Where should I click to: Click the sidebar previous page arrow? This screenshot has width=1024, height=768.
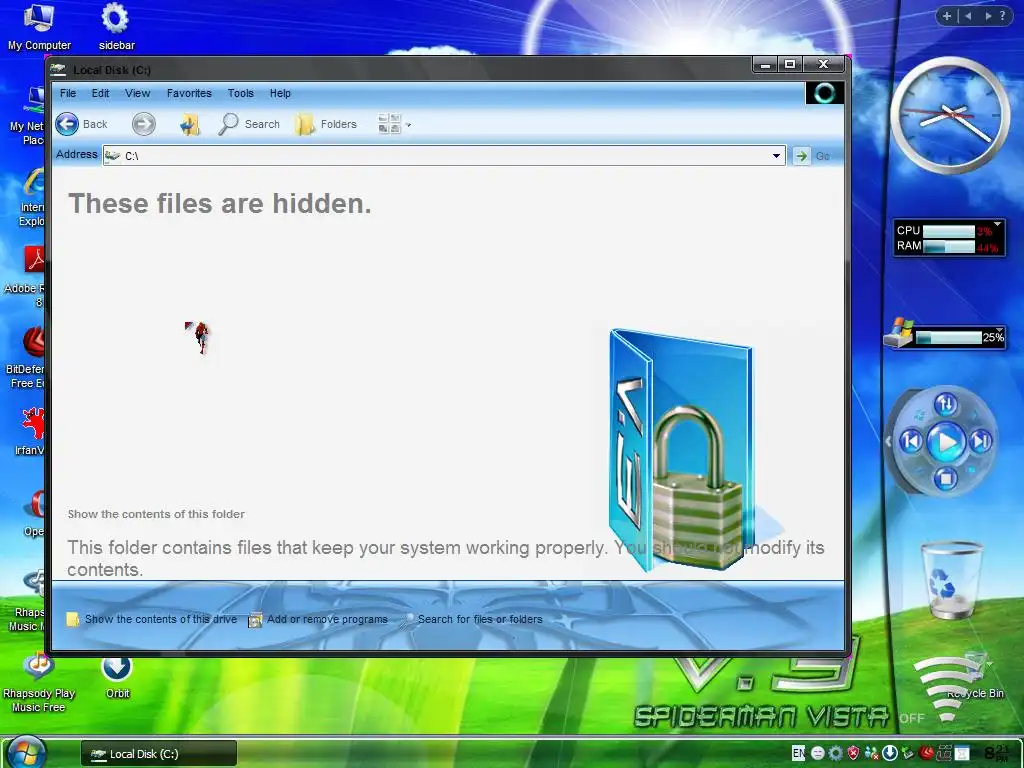click(x=968, y=16)
